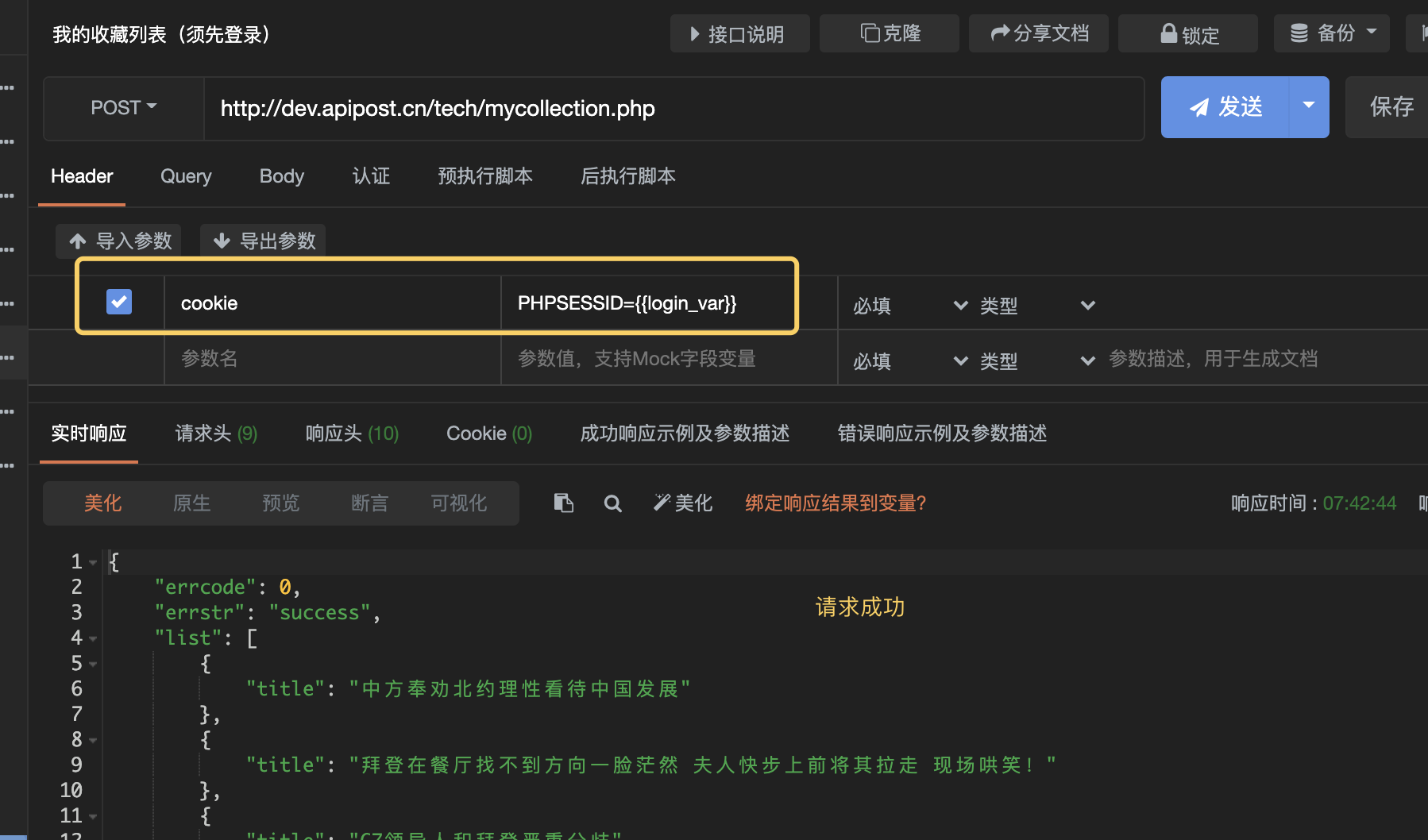Switch to the Body tab
Viewport: 1428px width, 840px height.
pos(282,176)
